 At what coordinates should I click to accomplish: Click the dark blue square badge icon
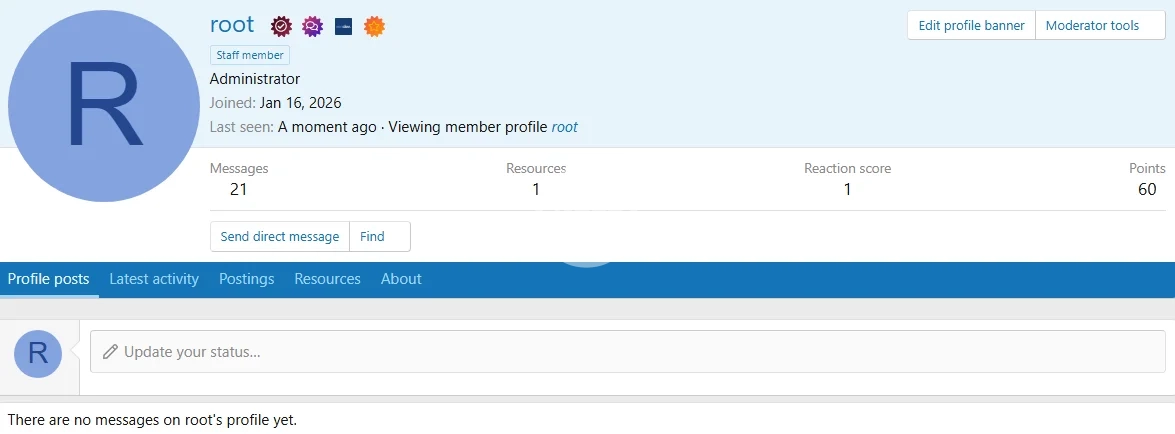pyautogui.click(x=343, y=26)
